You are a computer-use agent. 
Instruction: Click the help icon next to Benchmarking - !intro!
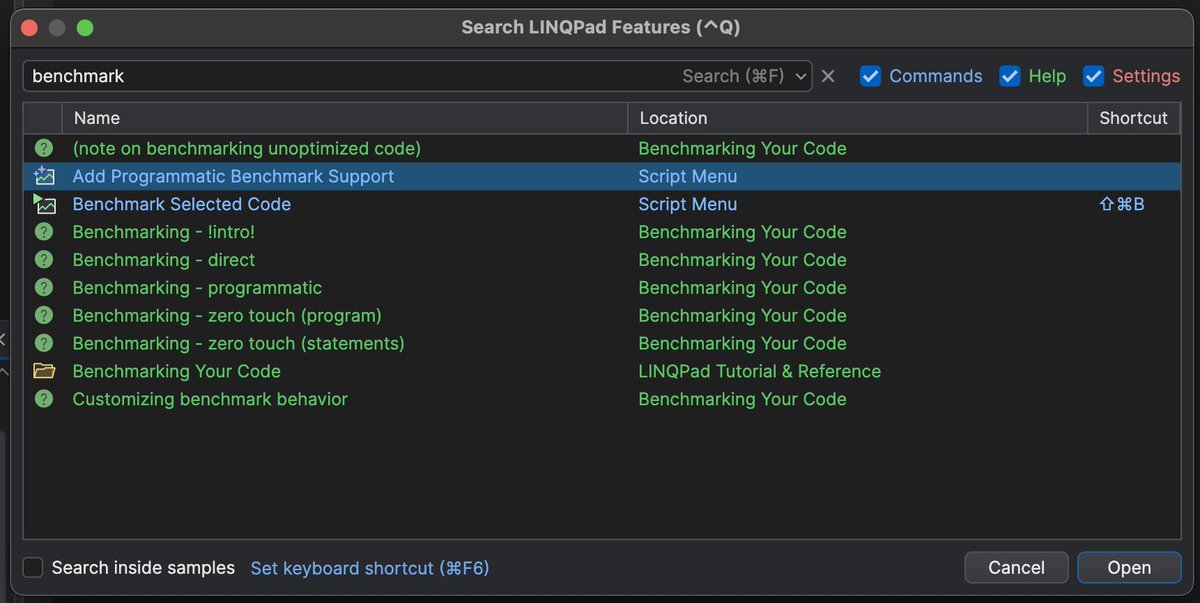click(x=45, y=232)
